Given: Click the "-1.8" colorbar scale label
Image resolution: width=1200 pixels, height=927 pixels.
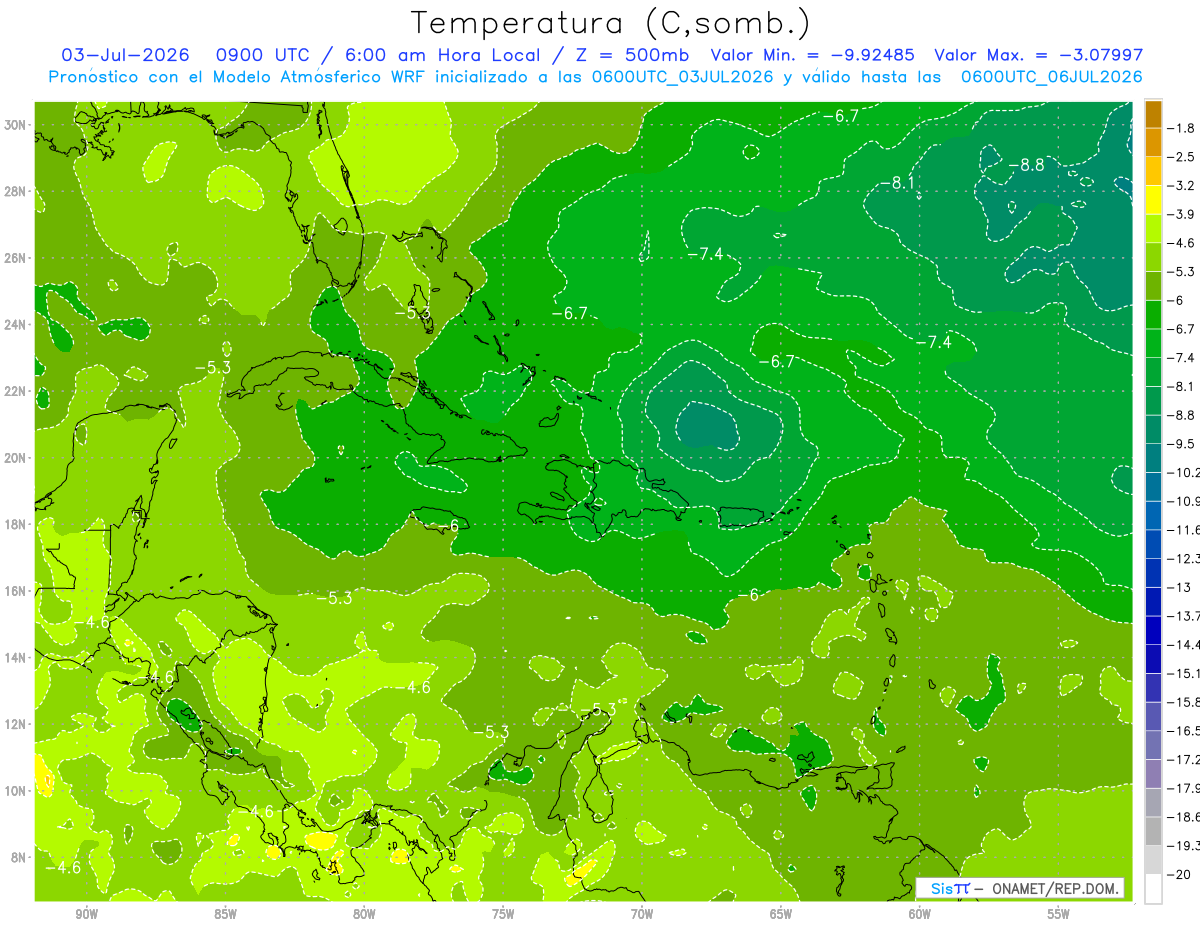Looking at the screenshot, I should point(1182,128).
